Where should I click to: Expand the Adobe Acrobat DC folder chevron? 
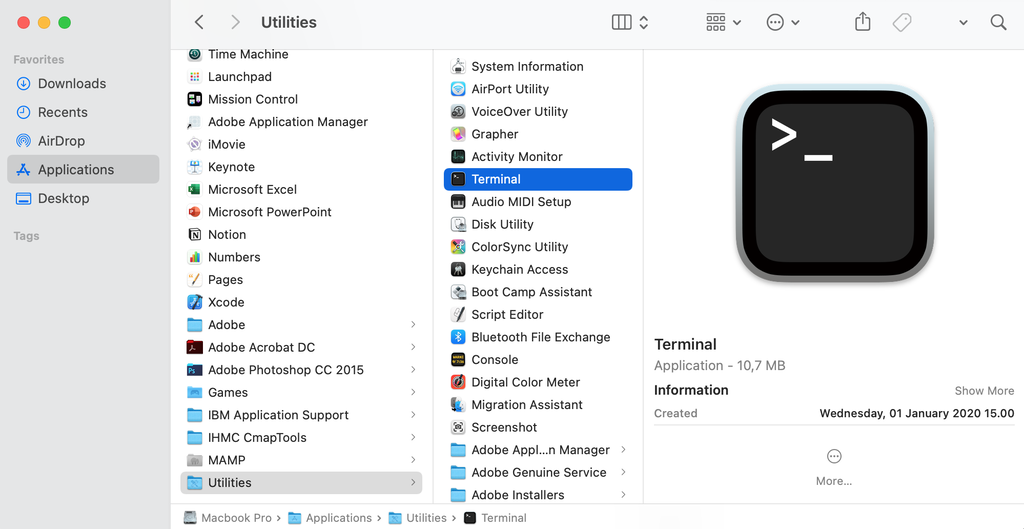click(x=413, y=347)
